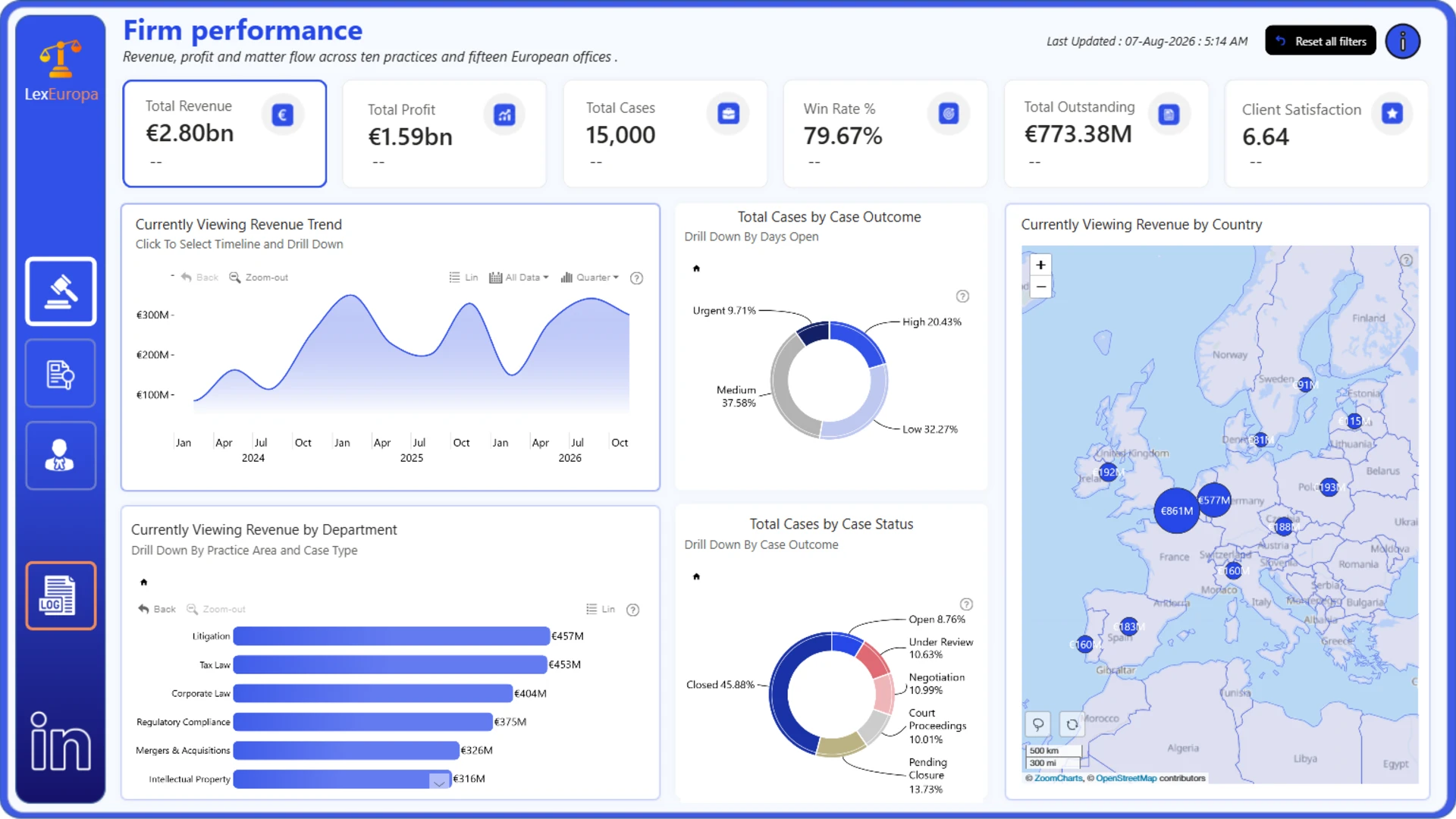Click Zoom-out on the Department bar chart

[216, 609]
